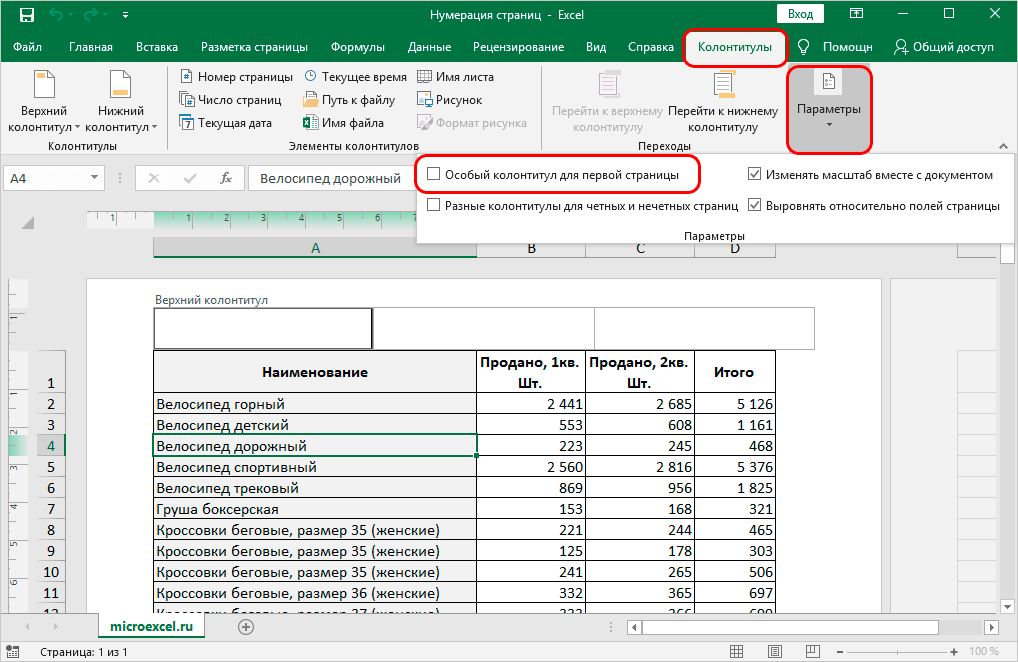This screenshot has height=662, width=1018.
Task: Switch to Page Layout view in status bar
Action: (774, 651)
